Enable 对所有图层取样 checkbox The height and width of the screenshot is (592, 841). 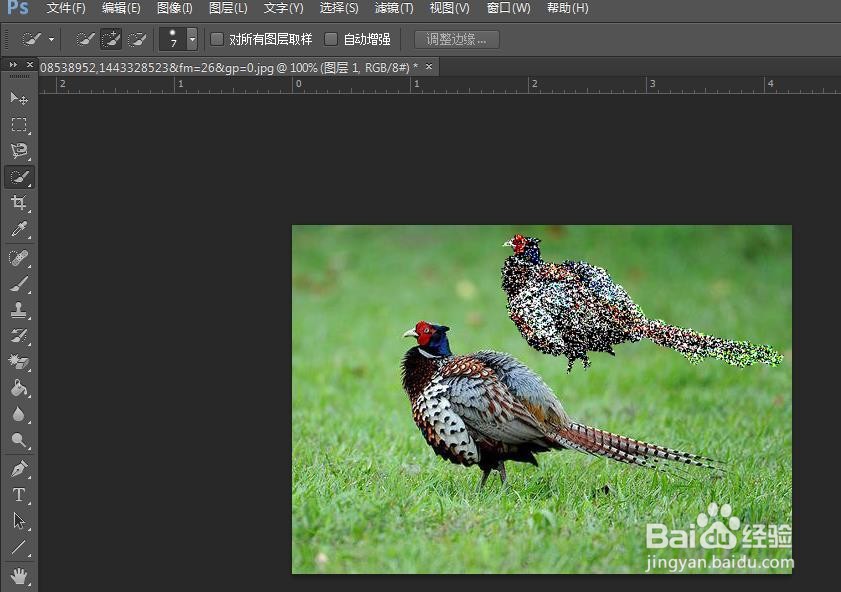[217, 39]
